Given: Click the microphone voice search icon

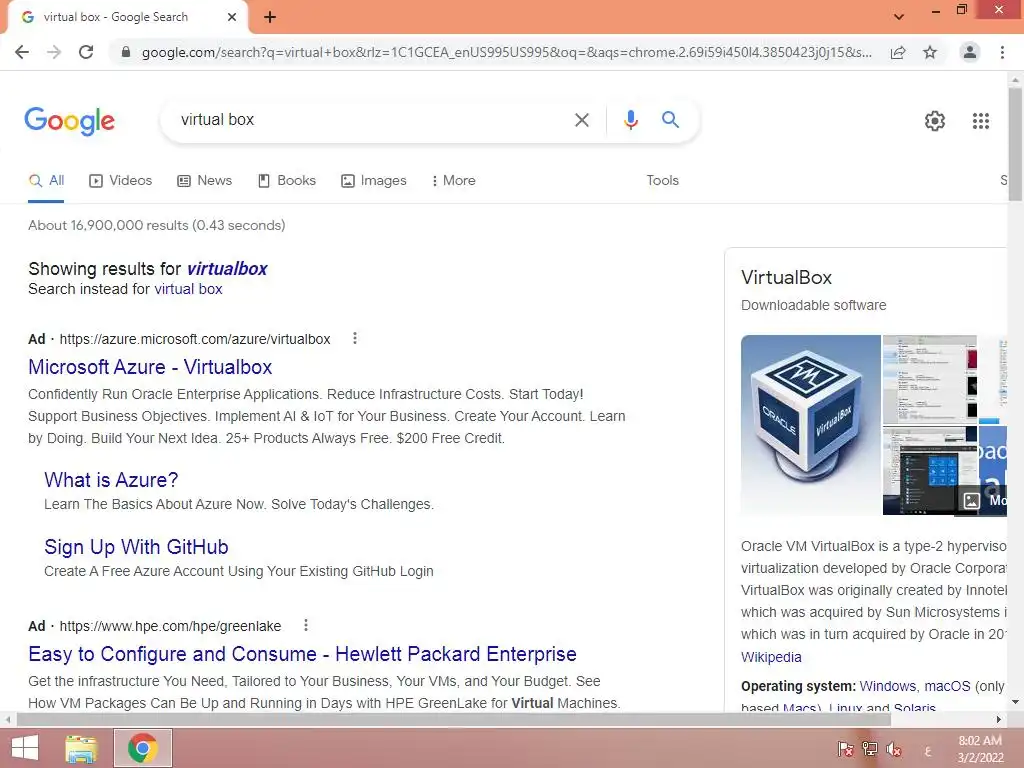Looking at the screenshot, I should coord(630,120).
